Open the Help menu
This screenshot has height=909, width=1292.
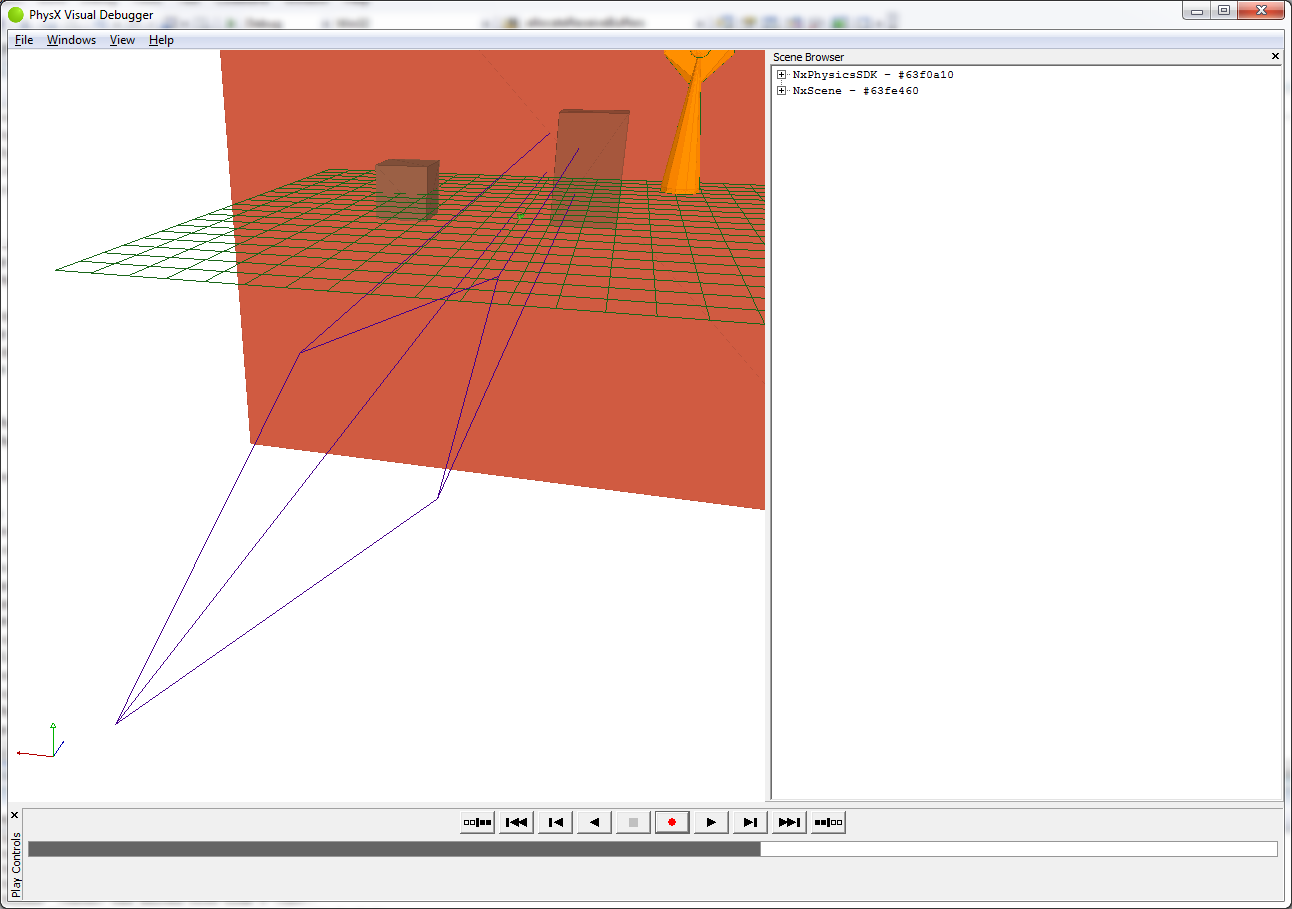pyautogui.click(x=161, y=40)
